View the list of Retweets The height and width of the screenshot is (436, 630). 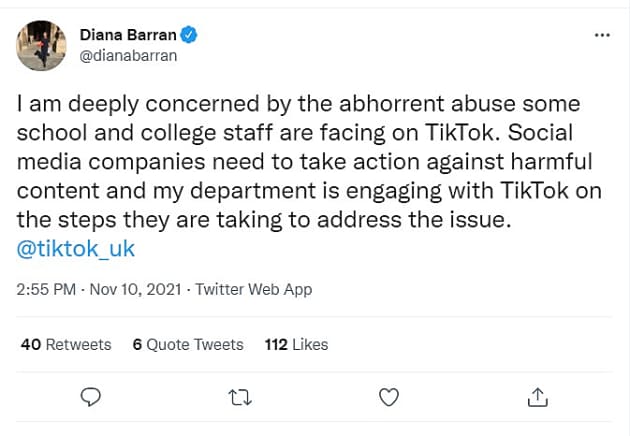point(79,344)
